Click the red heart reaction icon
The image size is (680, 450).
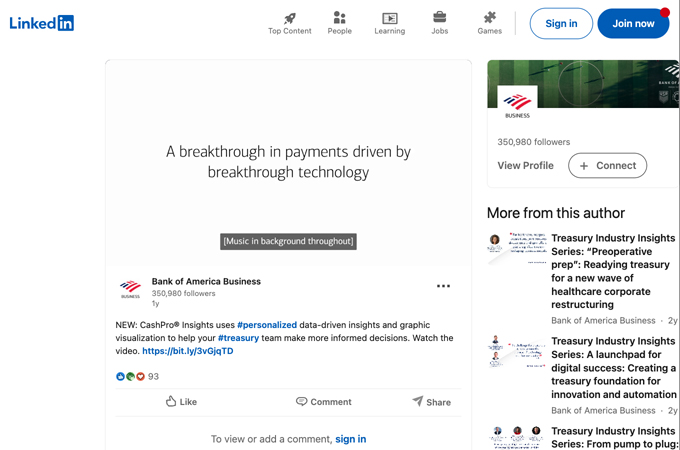(x=140, y=376)
